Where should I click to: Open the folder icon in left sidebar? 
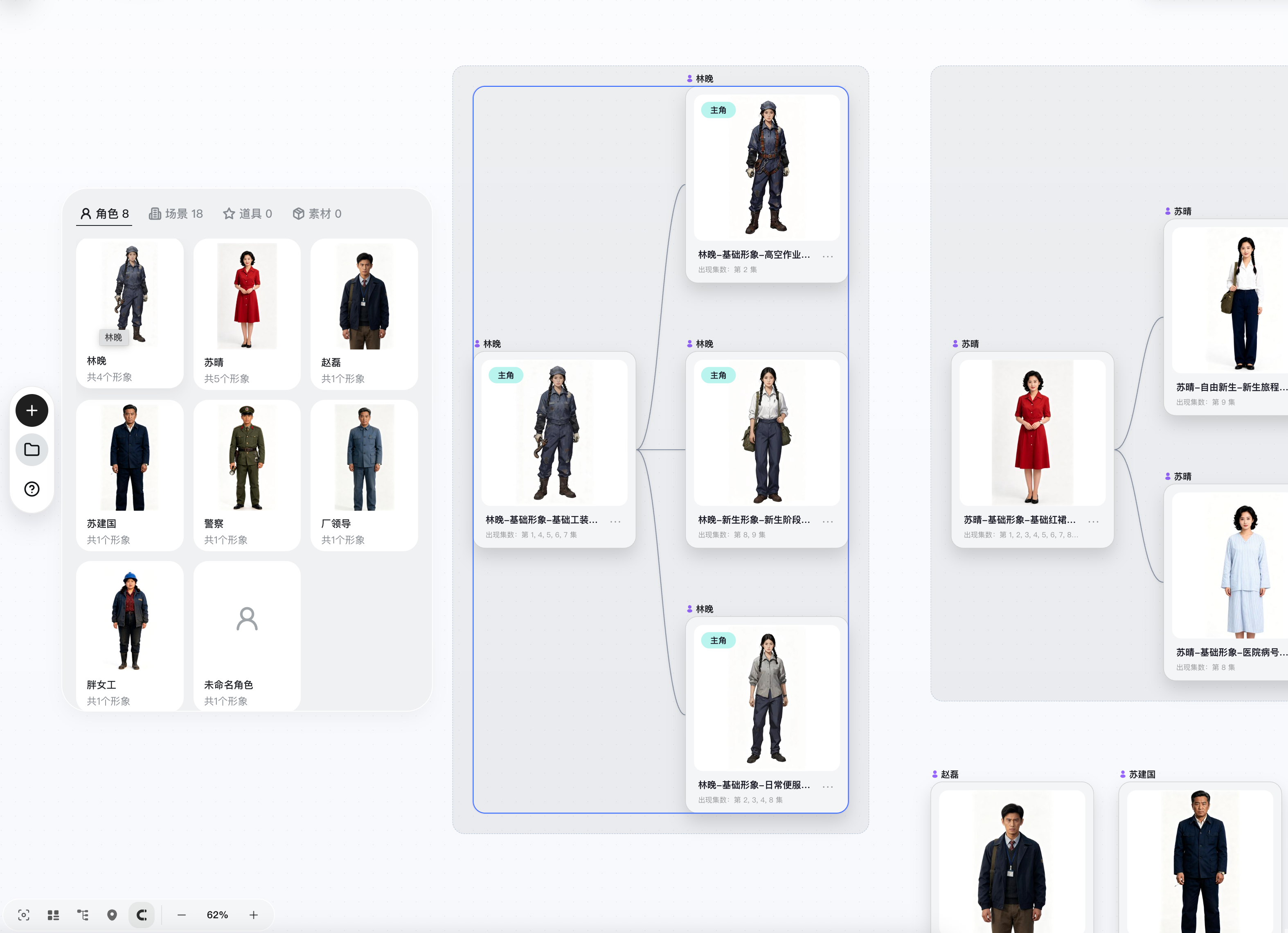(x=32, y=450)
